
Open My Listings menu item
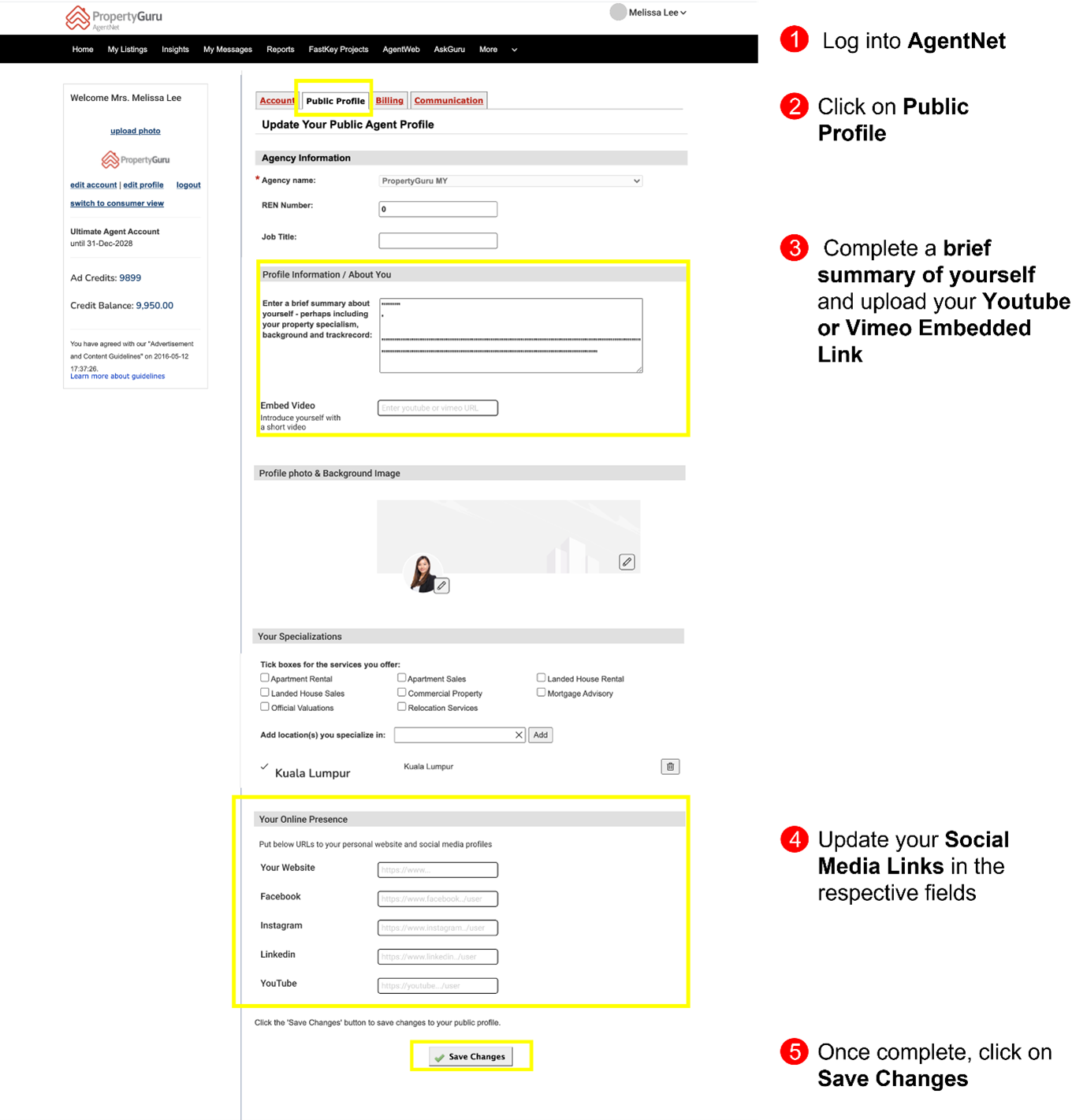click(x=128, y=50)
